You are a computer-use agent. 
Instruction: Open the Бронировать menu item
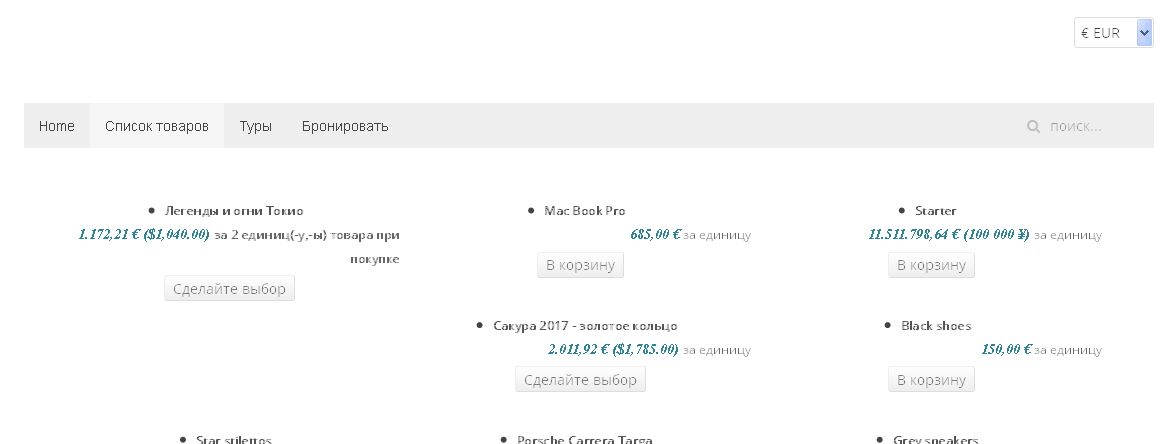tap(345, 126)
